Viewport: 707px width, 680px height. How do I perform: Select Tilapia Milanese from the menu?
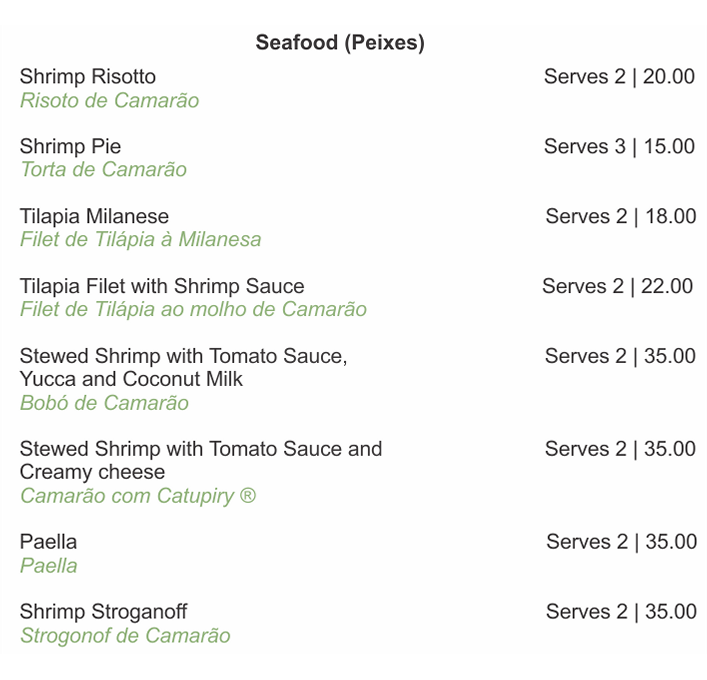pos(94,217)
